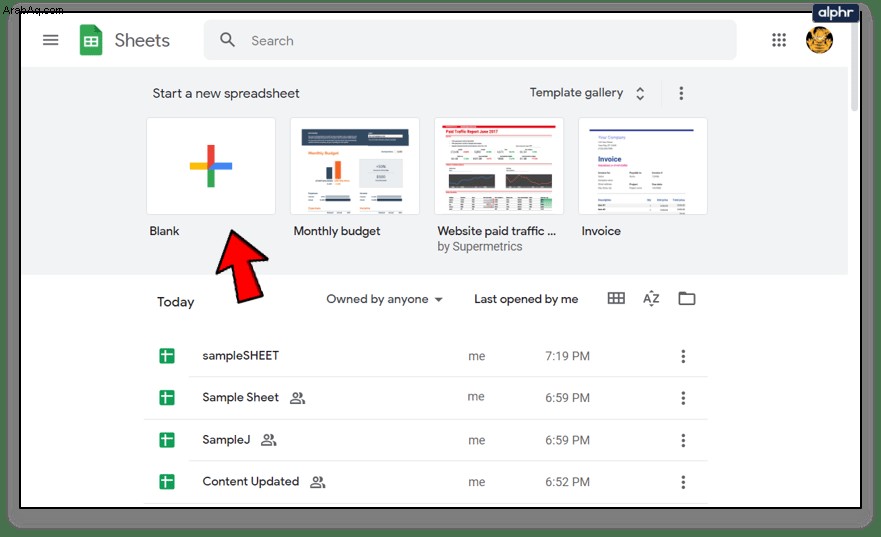
Task: Open the Invoice template
Action: click(642, 166)
